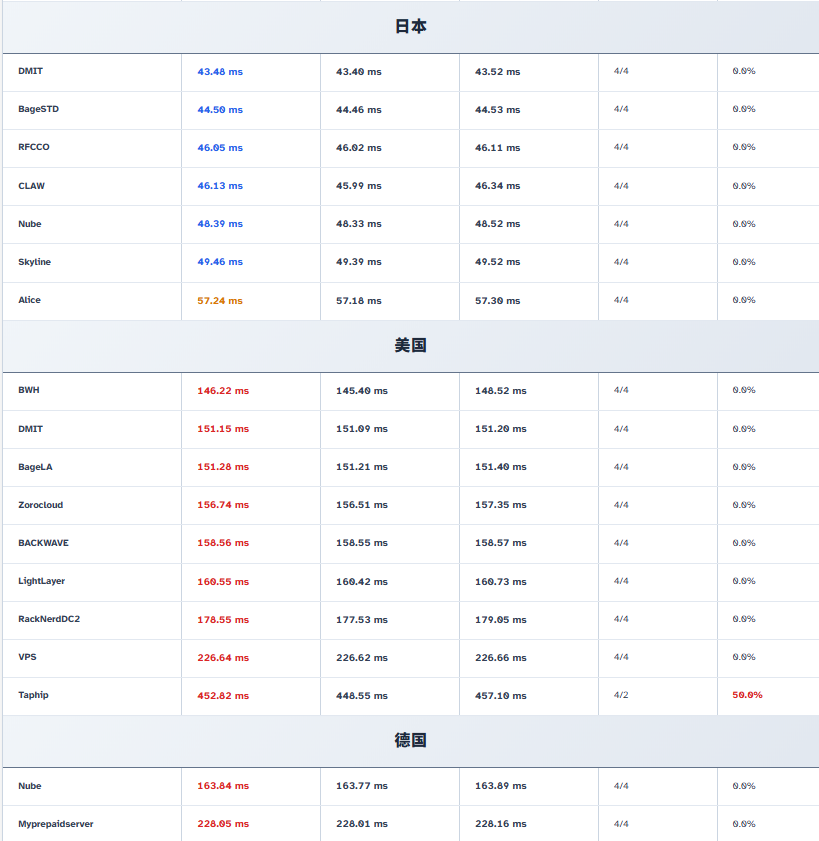The height and width of the screenshot is (841, 819).
Task: Click the 452.82 ms average latency
Action: [223, 696]
